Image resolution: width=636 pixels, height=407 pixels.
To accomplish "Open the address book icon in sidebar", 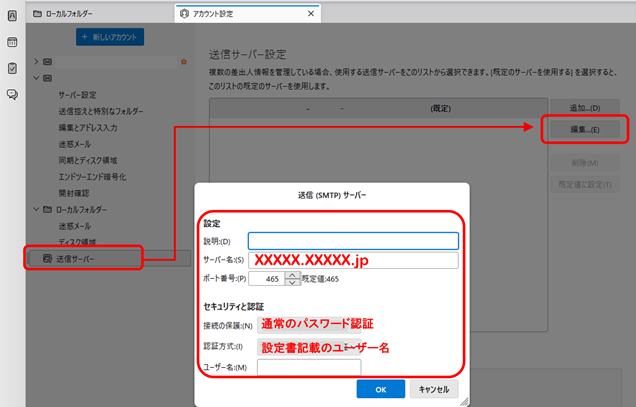I will click(x=12, y=17).
